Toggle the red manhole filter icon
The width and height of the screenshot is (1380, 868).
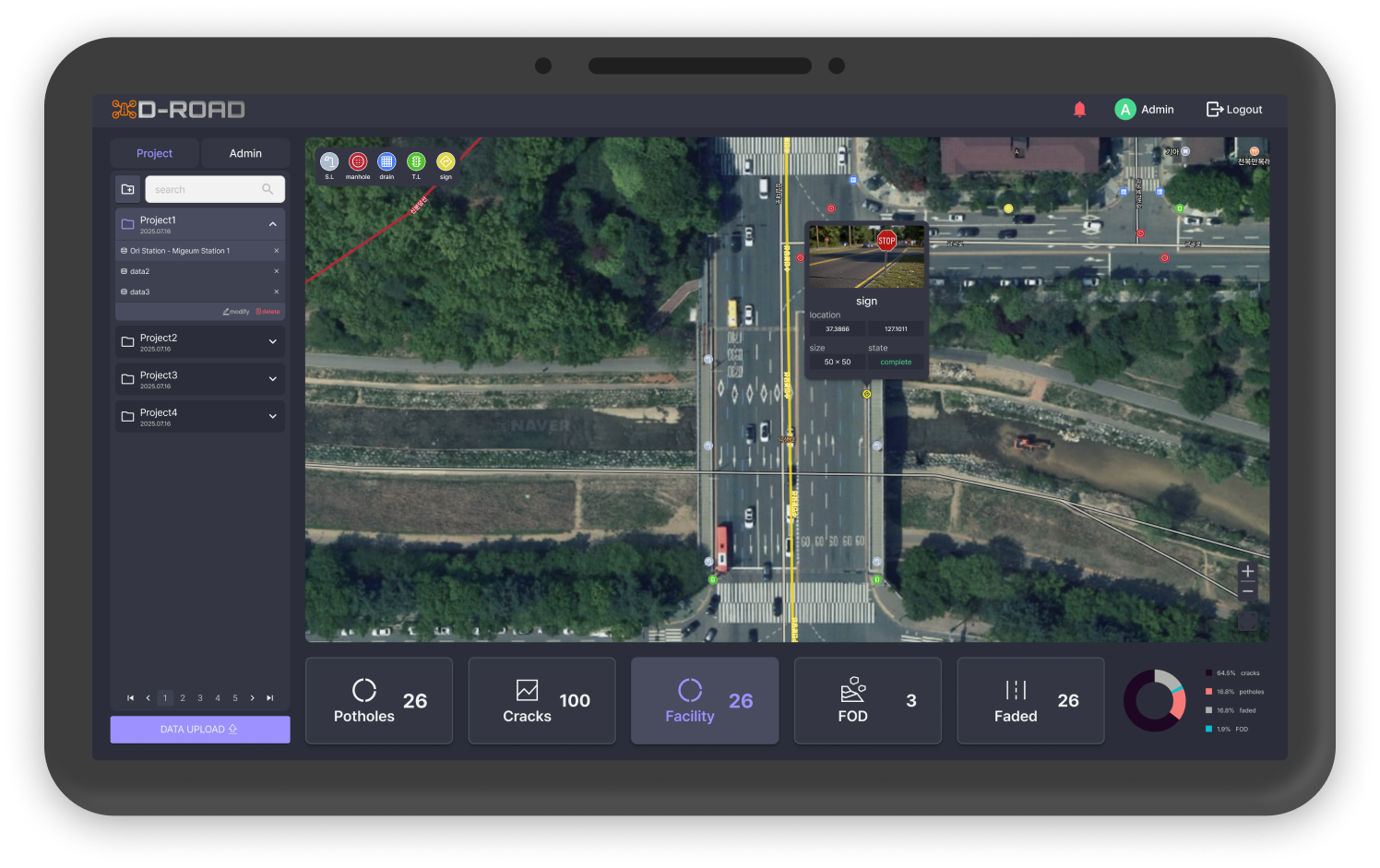(x=358, y=162)
